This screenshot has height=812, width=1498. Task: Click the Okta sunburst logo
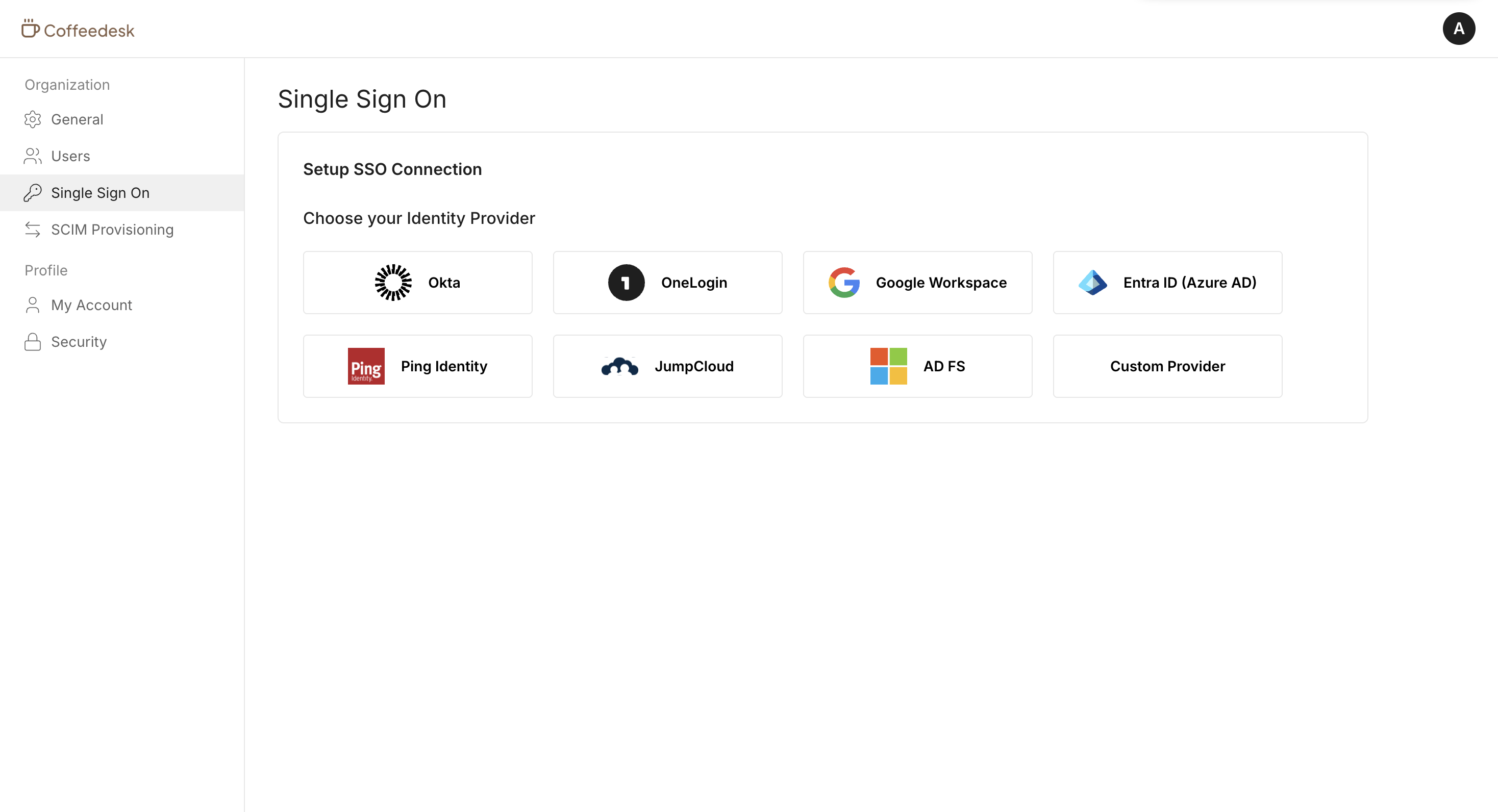coord(393,283)
